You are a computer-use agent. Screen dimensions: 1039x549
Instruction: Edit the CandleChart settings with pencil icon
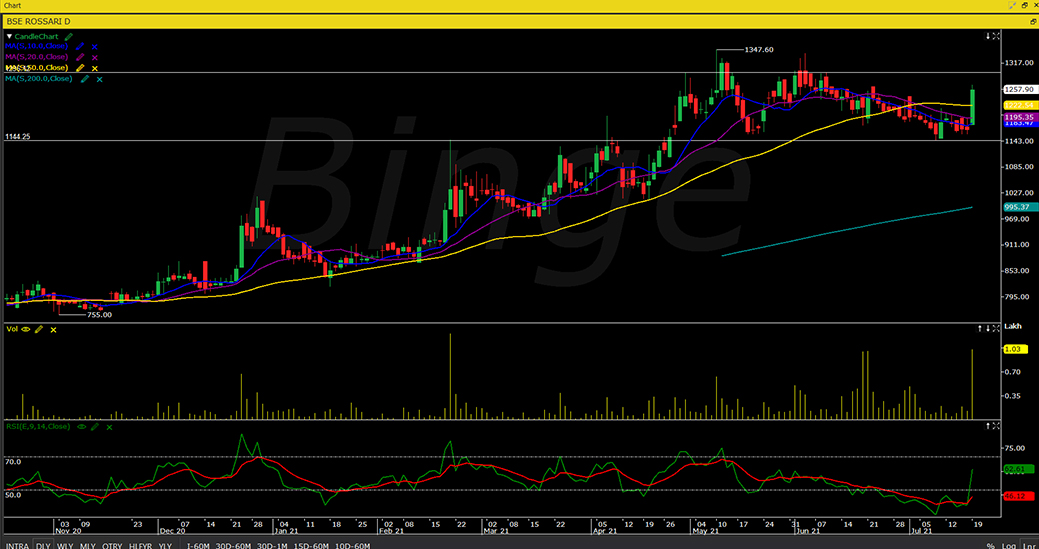tap(68, 36)
